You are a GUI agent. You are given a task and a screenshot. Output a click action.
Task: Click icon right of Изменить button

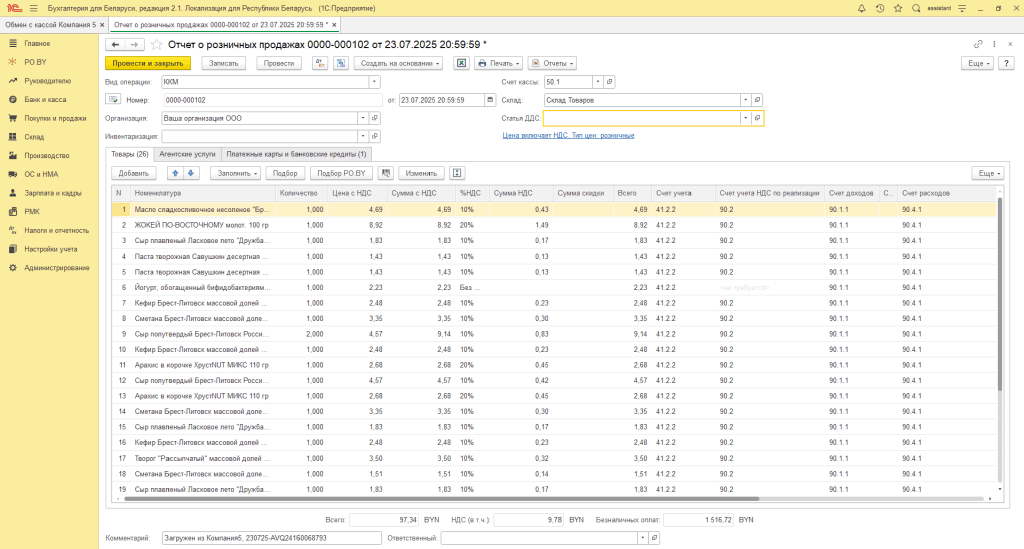(x=457, y=173)
